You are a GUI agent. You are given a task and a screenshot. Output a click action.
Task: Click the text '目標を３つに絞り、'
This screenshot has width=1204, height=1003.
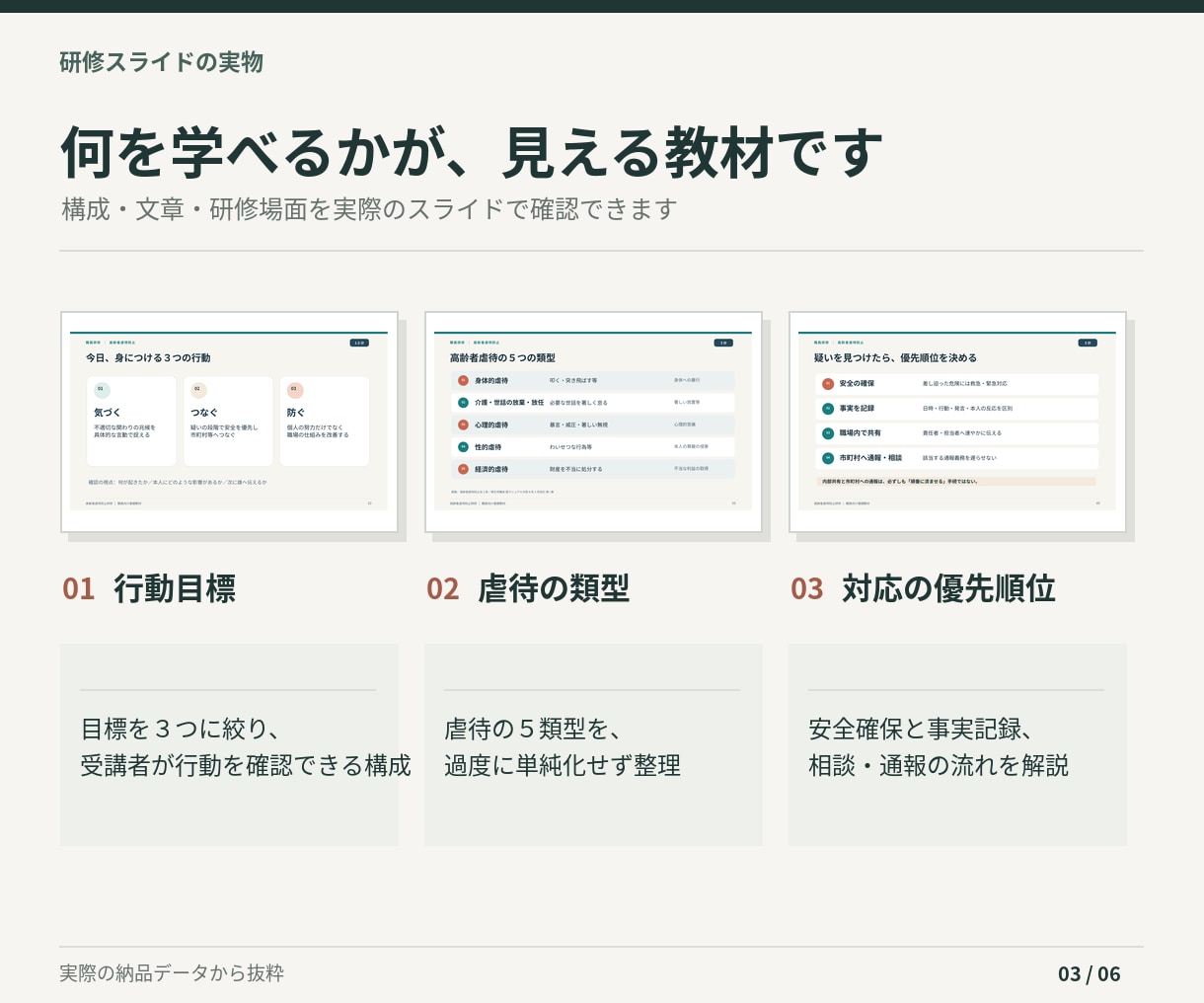[181, 730]
